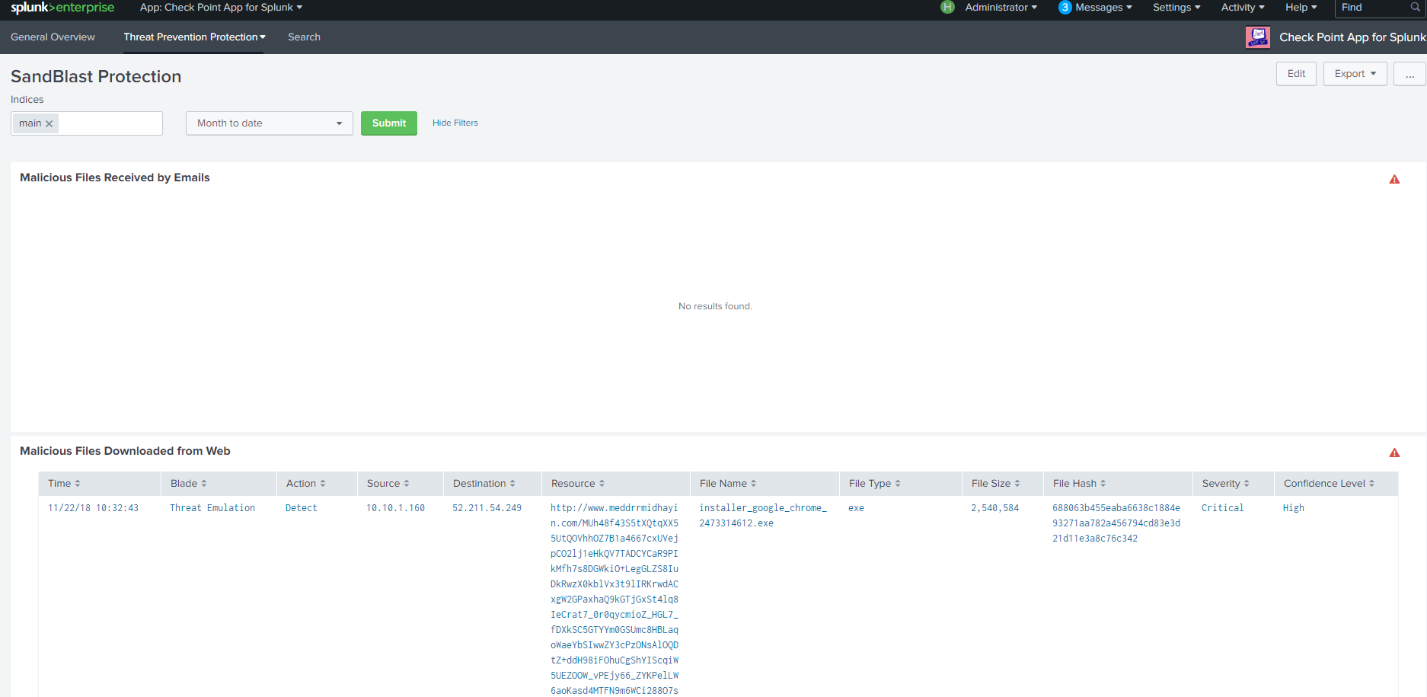Click source IP 10.10.1.160
1427x697 pixels.
click(395, 508)
